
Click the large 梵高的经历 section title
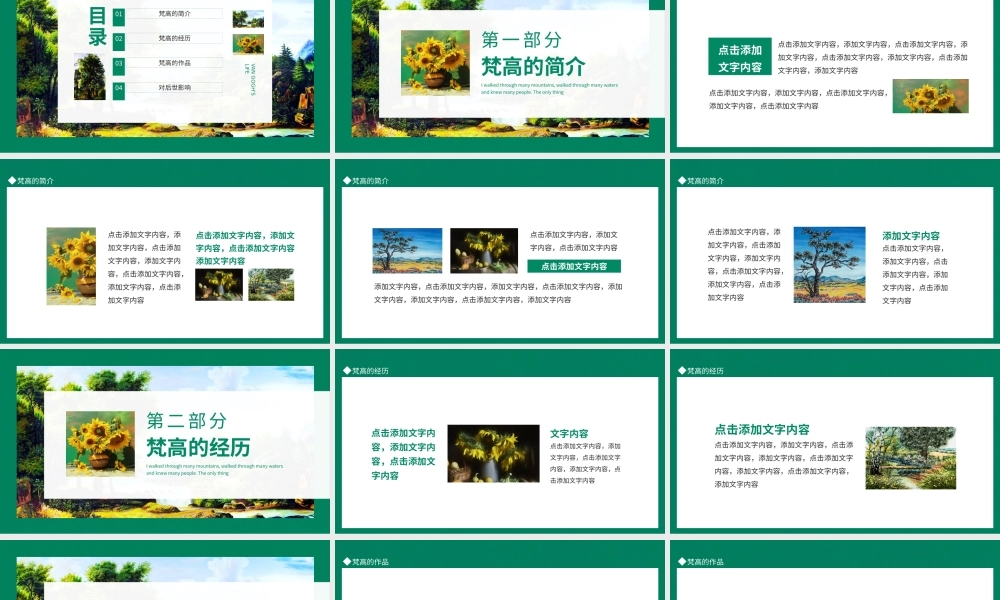pos(198,447)
